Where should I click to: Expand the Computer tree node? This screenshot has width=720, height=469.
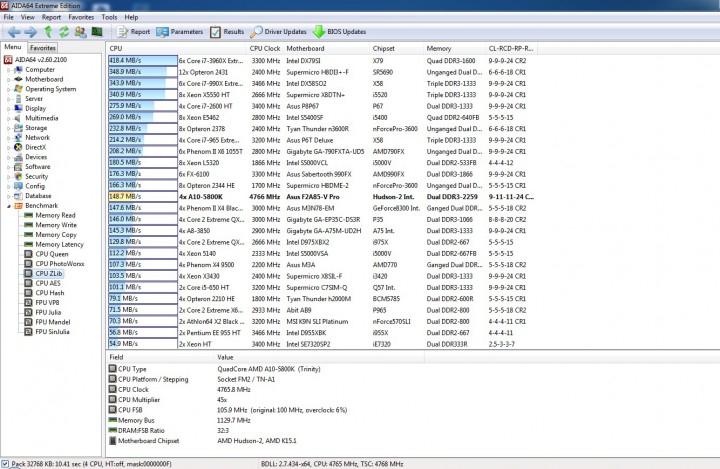pos(8,70)
